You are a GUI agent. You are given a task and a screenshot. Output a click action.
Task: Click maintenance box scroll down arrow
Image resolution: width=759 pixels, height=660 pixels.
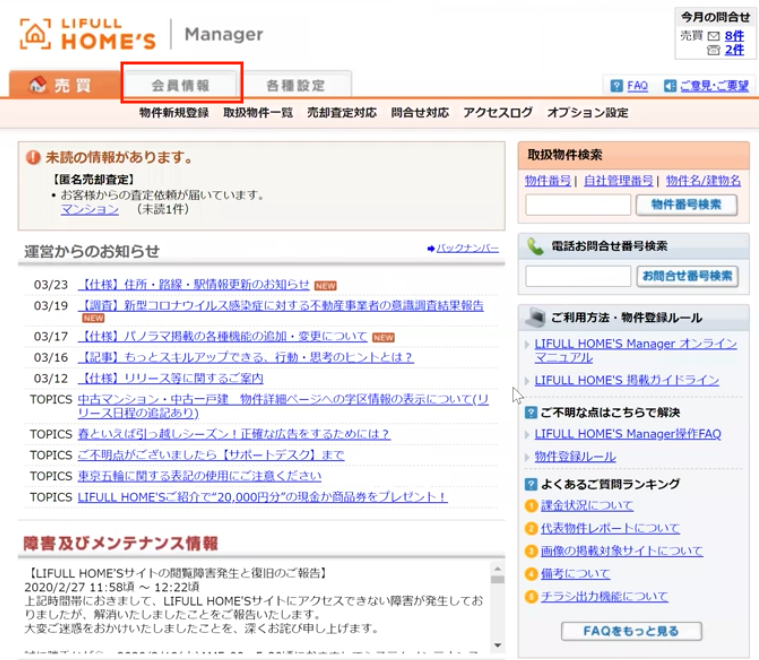tap(497, 645)
